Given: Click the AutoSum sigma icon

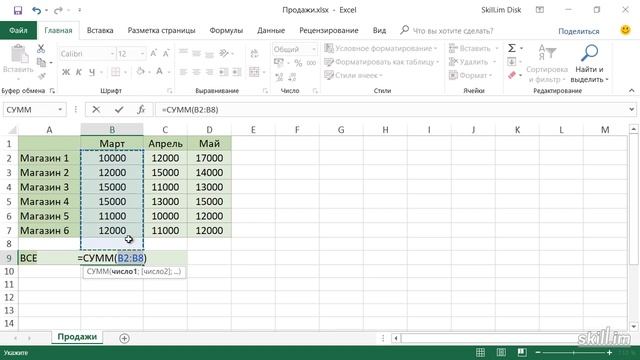Looking at the screenshot, I should 512,49.
